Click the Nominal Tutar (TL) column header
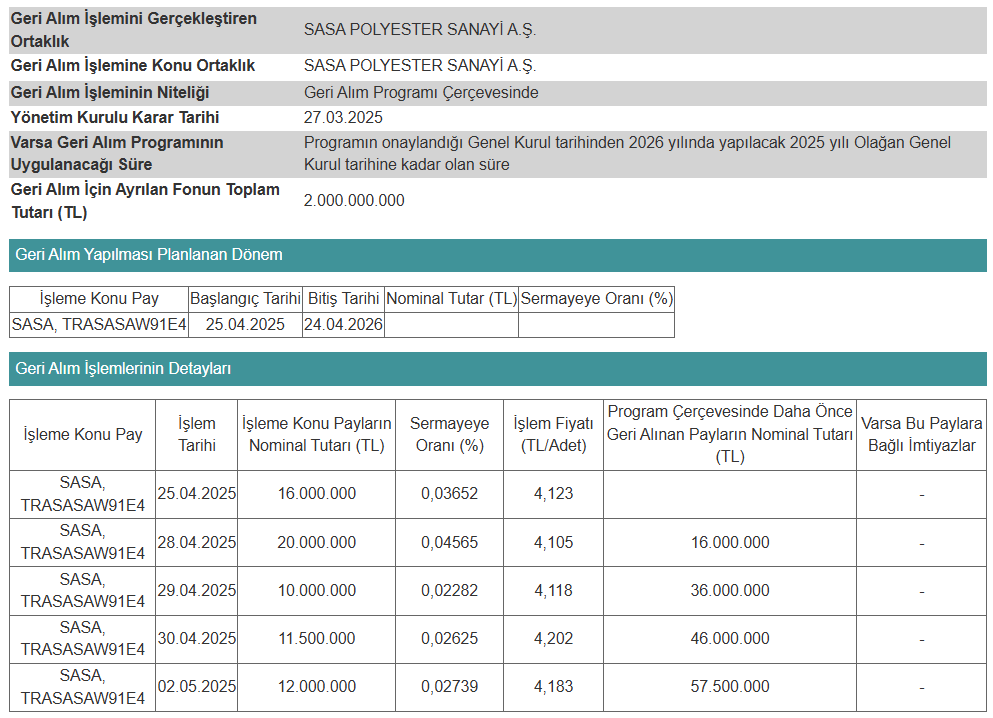Viewport: 993px width, 718px height. click(450, 298)
